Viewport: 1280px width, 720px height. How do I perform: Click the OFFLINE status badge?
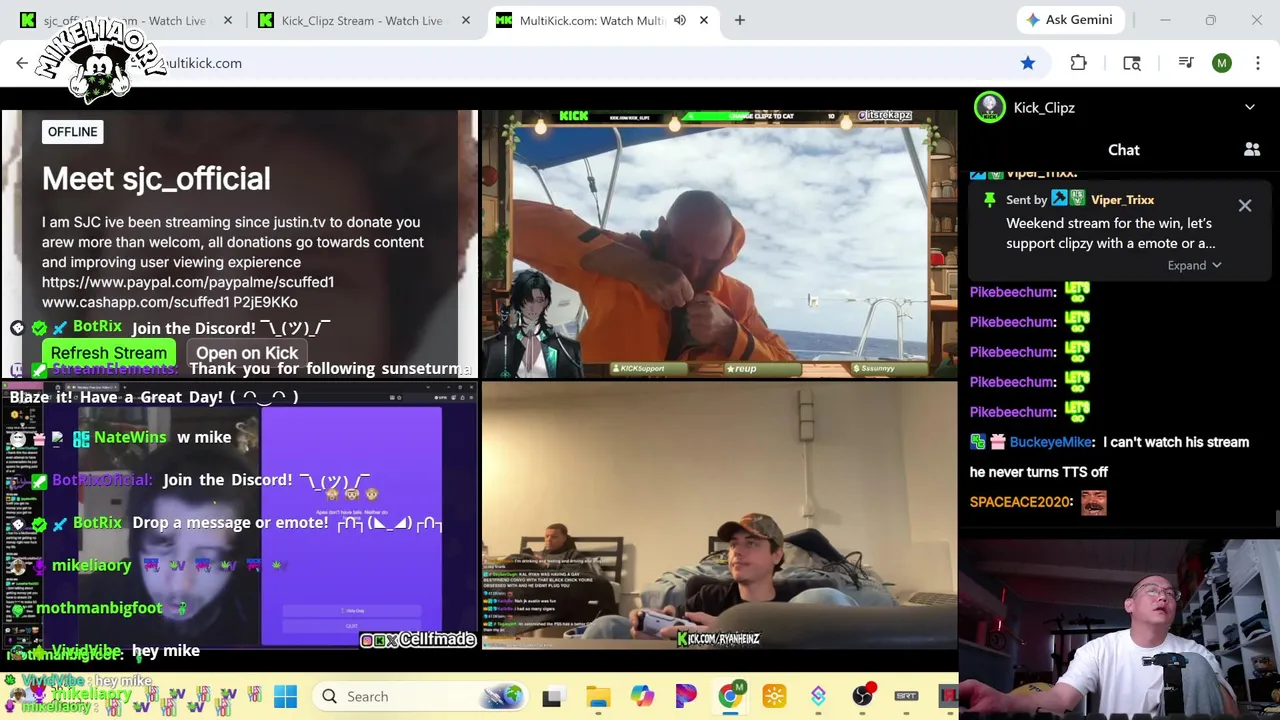(73, 132)
